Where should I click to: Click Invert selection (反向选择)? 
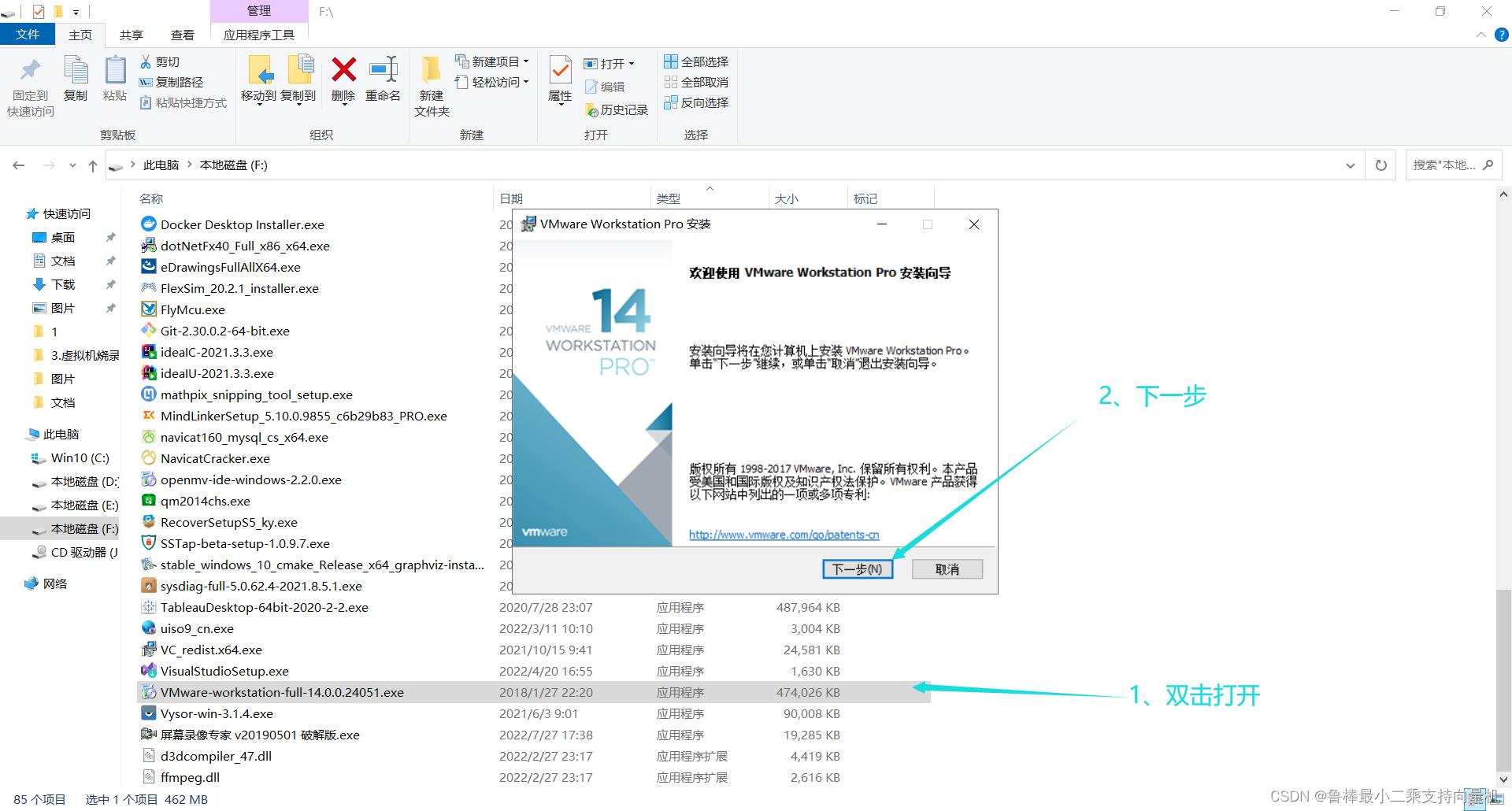click(696, 102)
